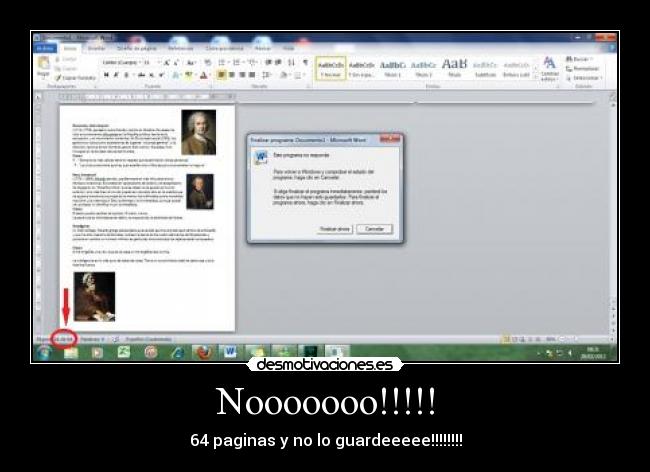The image size is (650, 472).
Task: Toggle the show paragraph marks (¶) icon
Action: pyautogui.click(x=305, y=63)
